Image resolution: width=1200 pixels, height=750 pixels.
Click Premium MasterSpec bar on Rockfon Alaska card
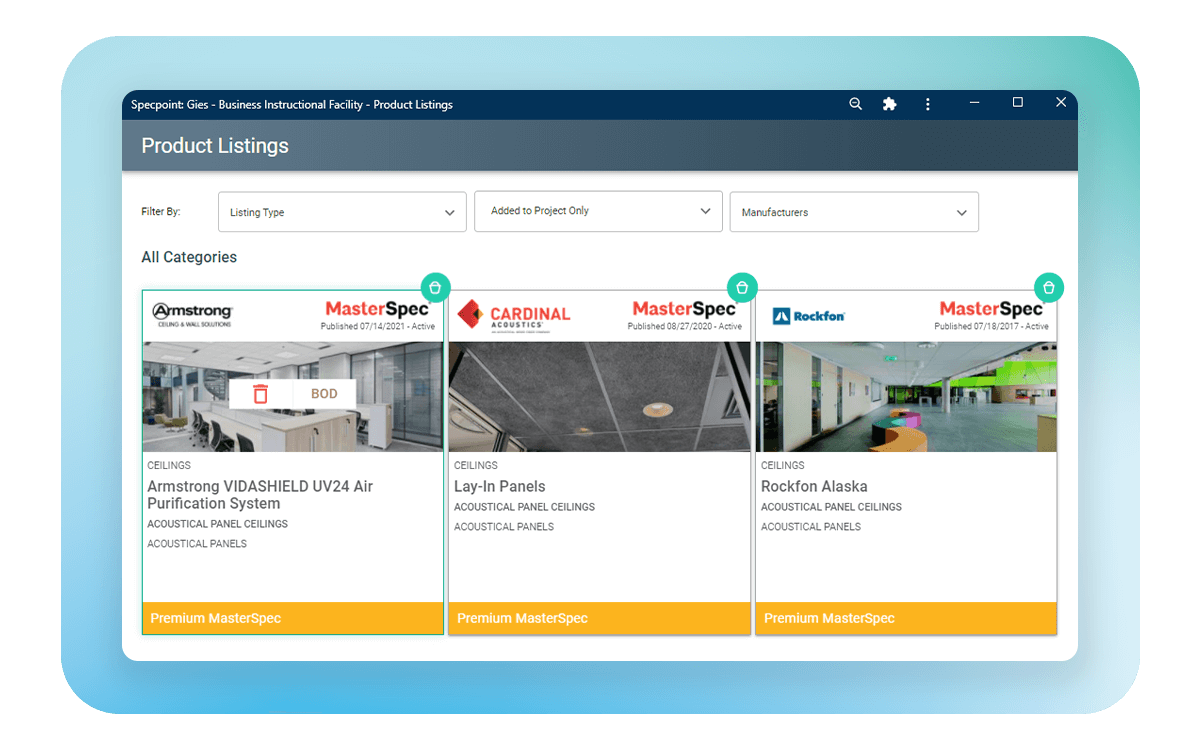tap(906, 618)
